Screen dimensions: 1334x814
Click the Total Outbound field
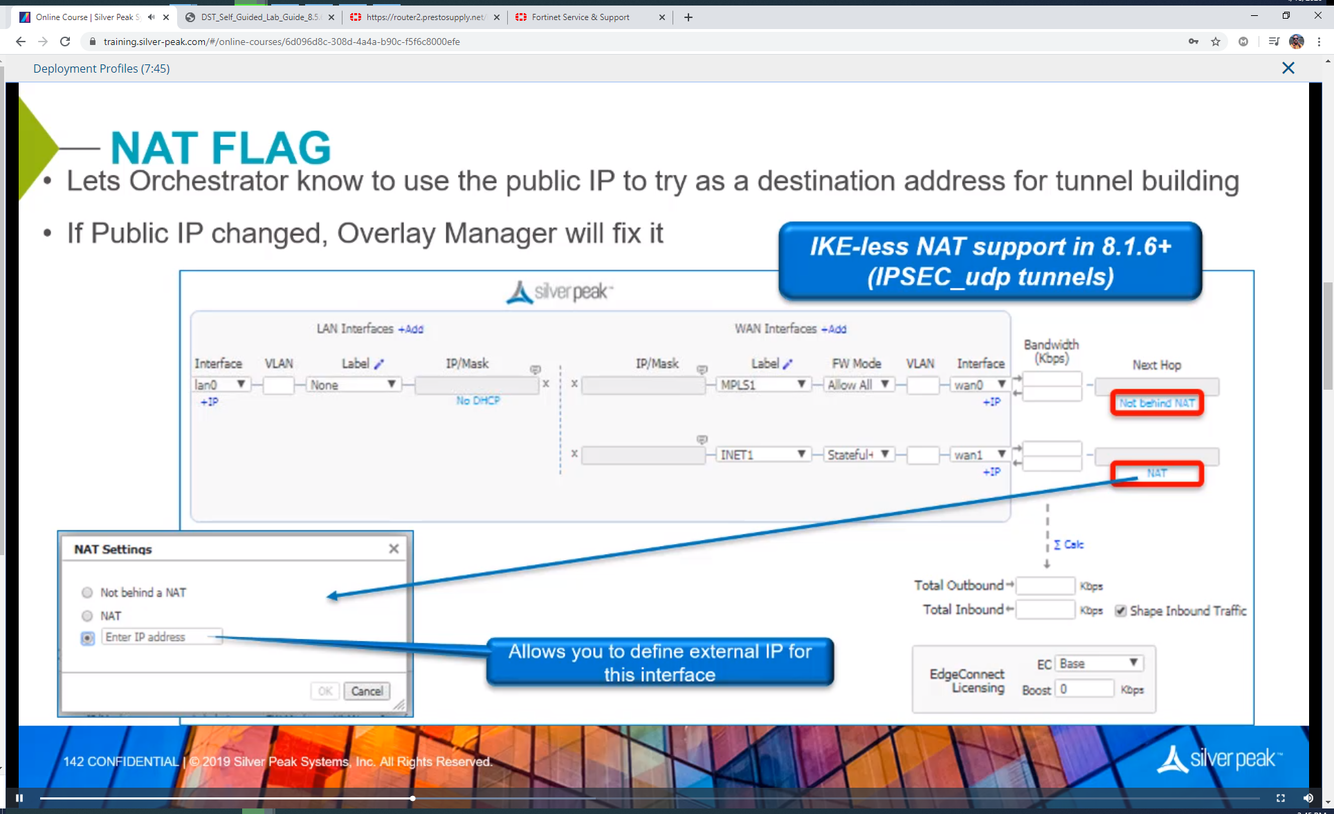pyautogui.click(x=1046, y=586)
